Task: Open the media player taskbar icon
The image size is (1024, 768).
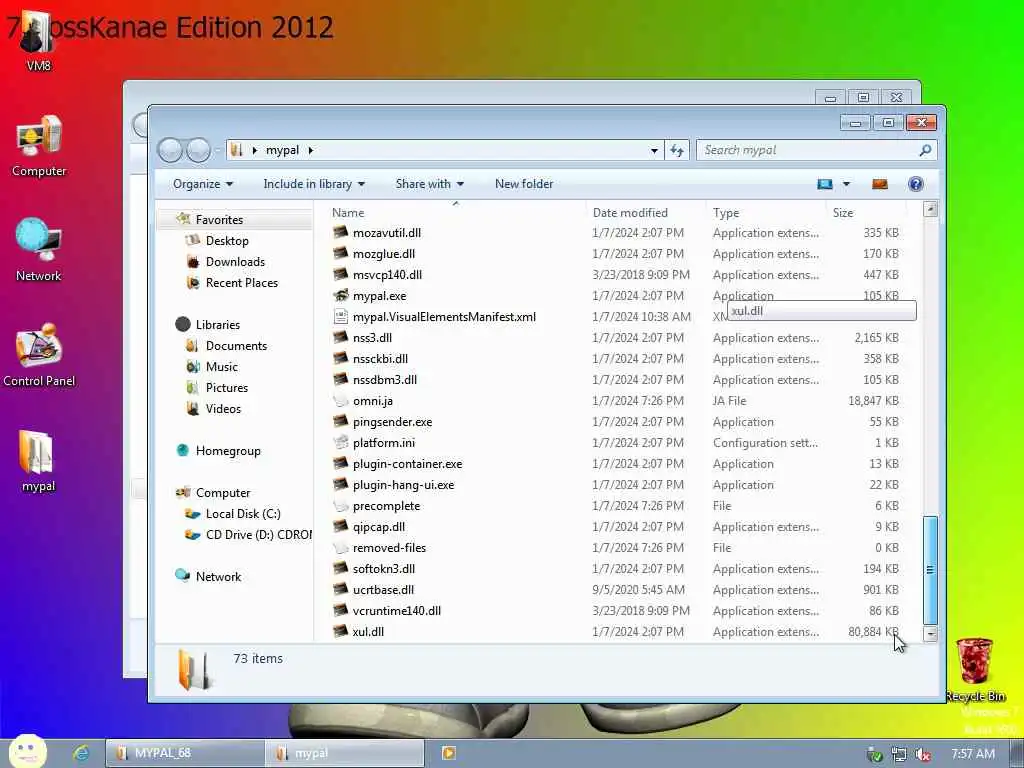Action: point(449,753)
